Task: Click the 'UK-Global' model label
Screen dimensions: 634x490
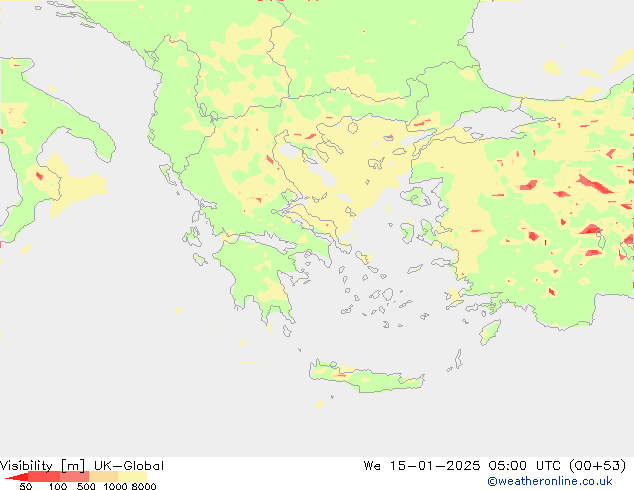Action: [129, 466]
